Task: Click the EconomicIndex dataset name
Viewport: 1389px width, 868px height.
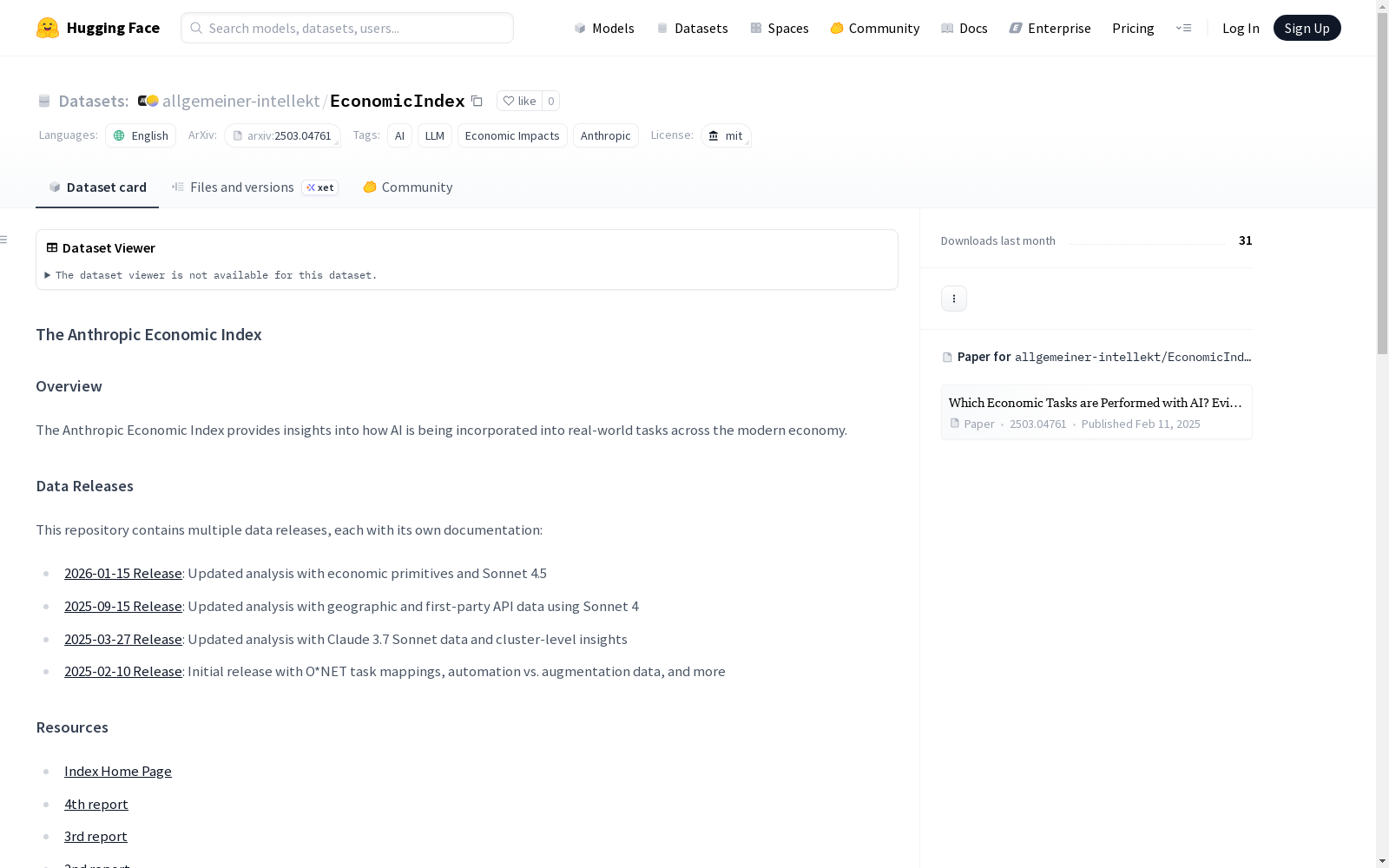Action: pyautogui.click(x=398, y=101)
